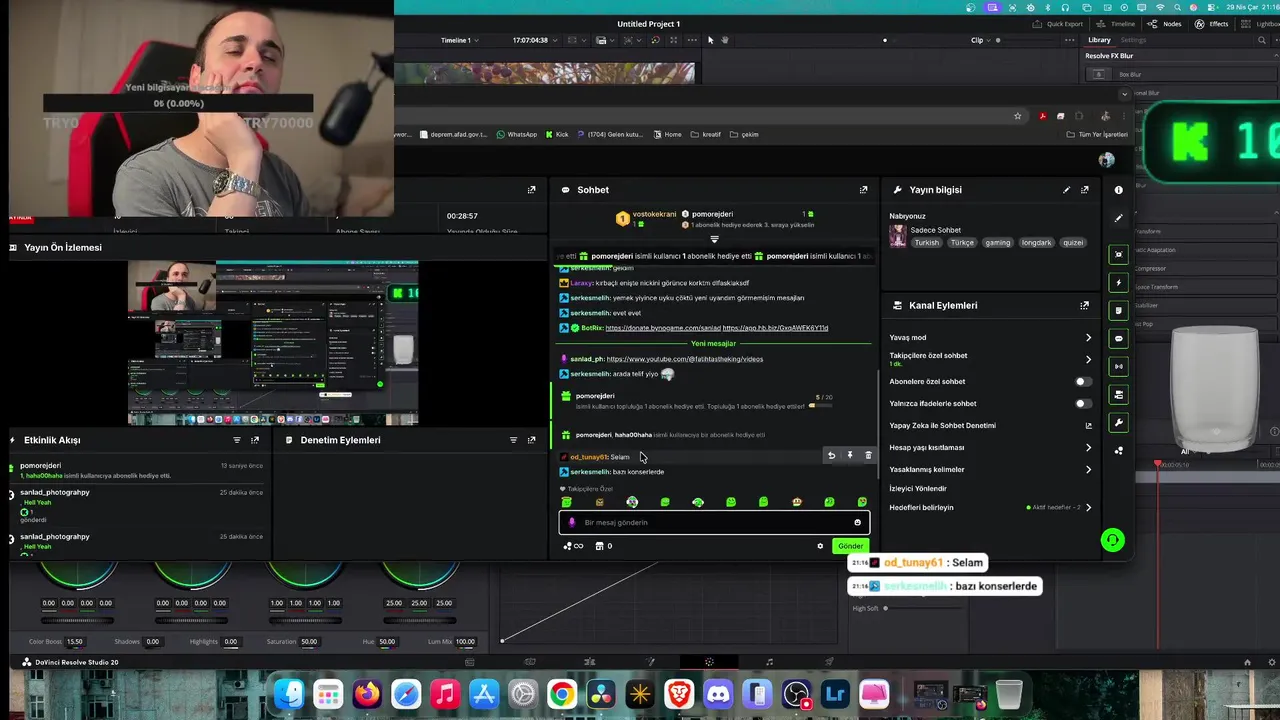This screenshot has width=1280, height=720.
Task: Bookmark this page with the star icon
Action: pos(1018,116)
